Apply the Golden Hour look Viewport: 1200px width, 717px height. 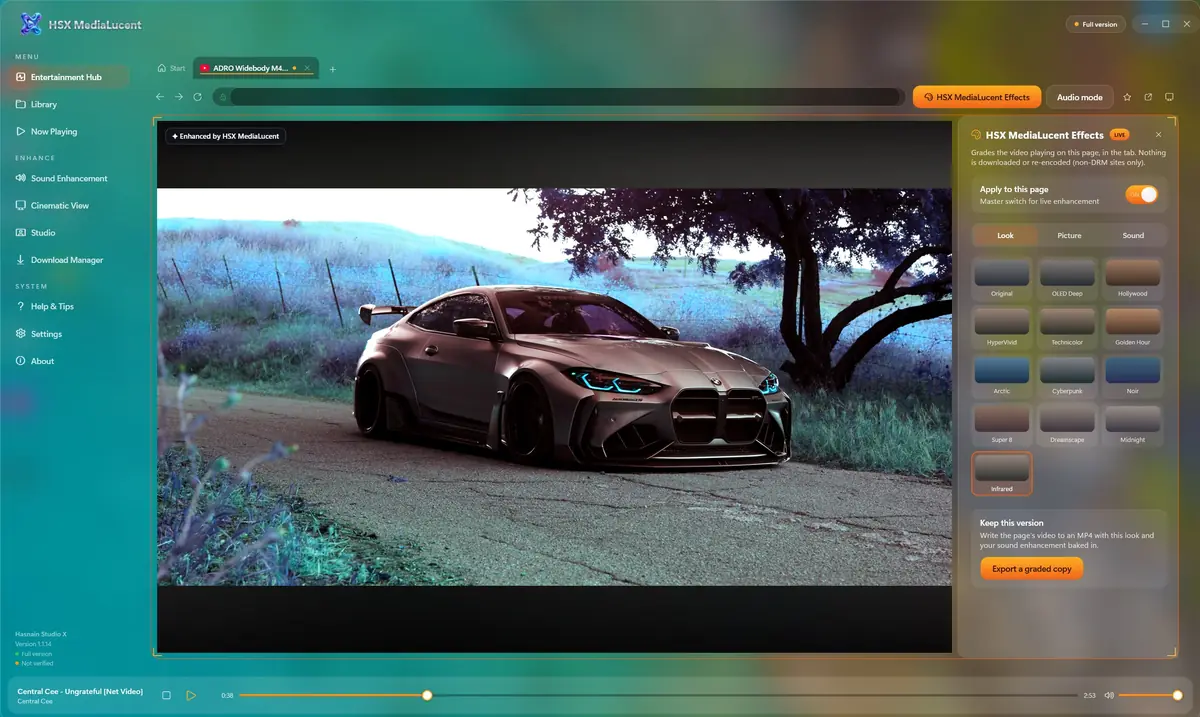1133,326
